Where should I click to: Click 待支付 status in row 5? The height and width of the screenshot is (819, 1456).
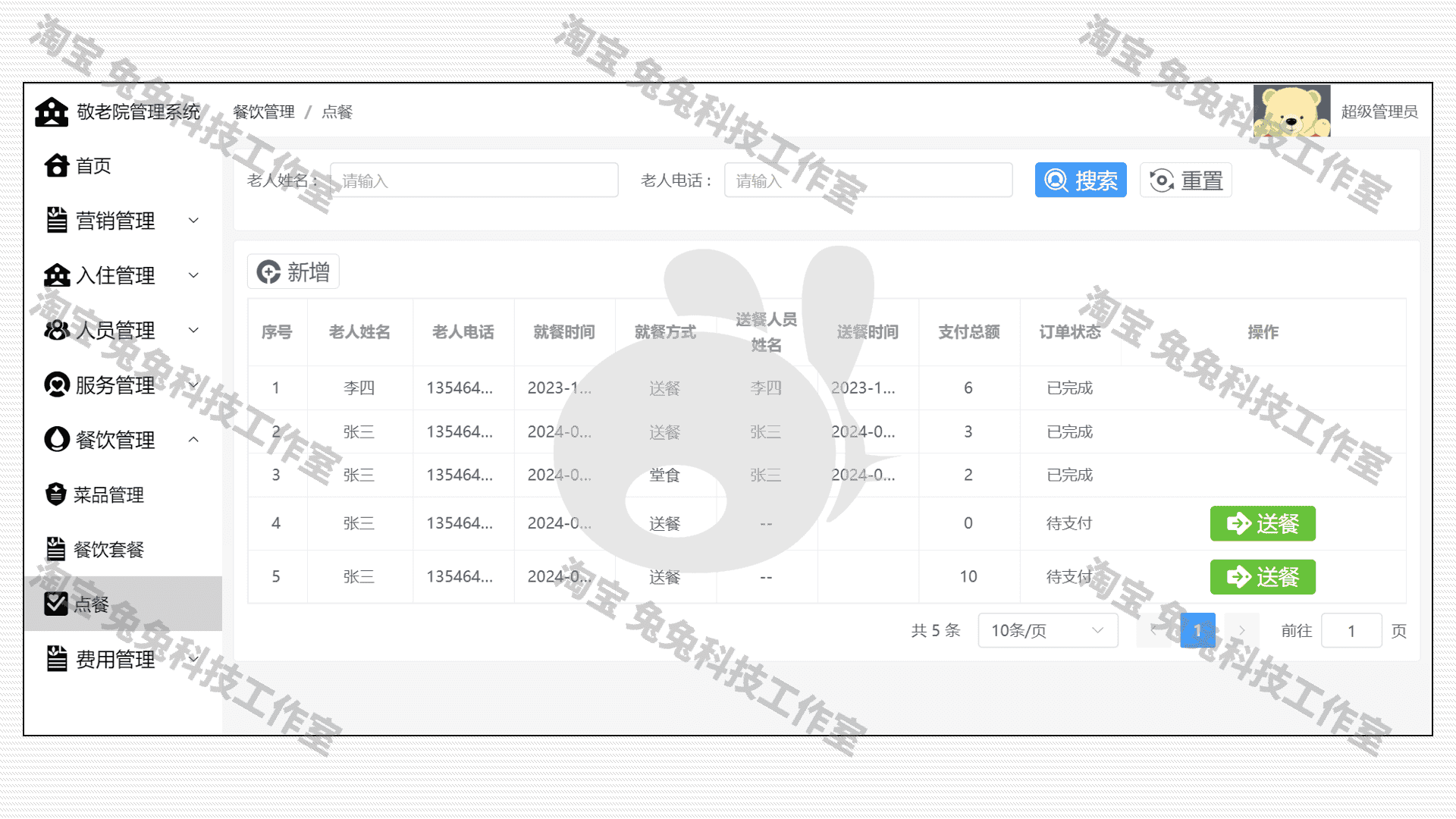1069,577
